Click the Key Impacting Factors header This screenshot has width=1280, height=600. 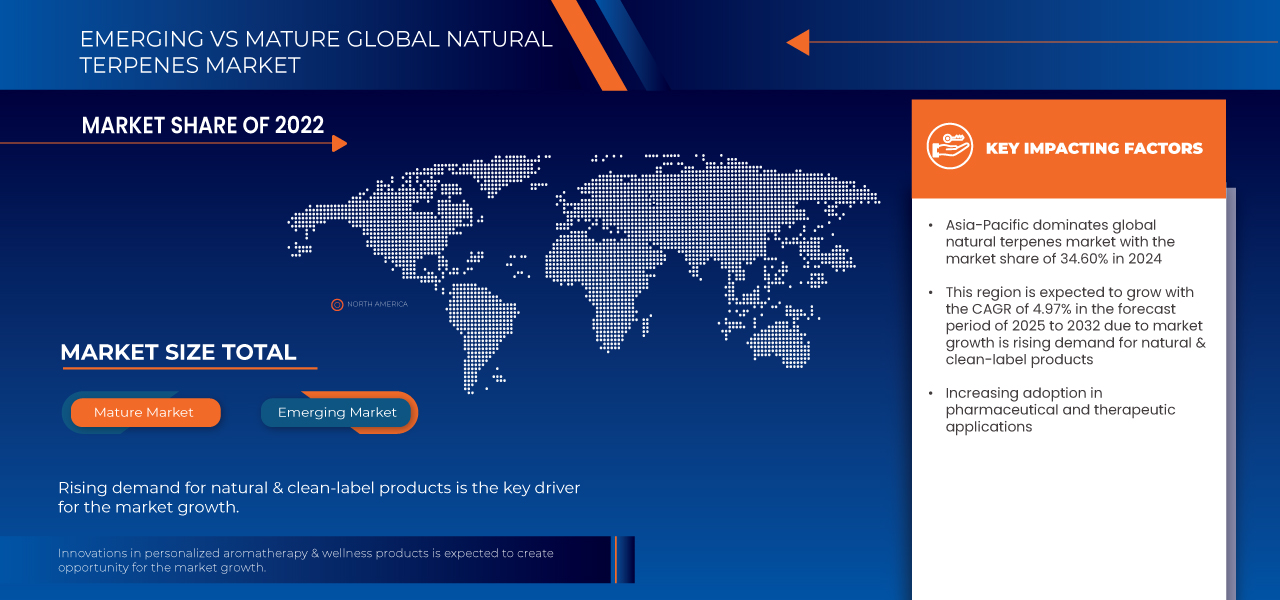(1093, 148)
